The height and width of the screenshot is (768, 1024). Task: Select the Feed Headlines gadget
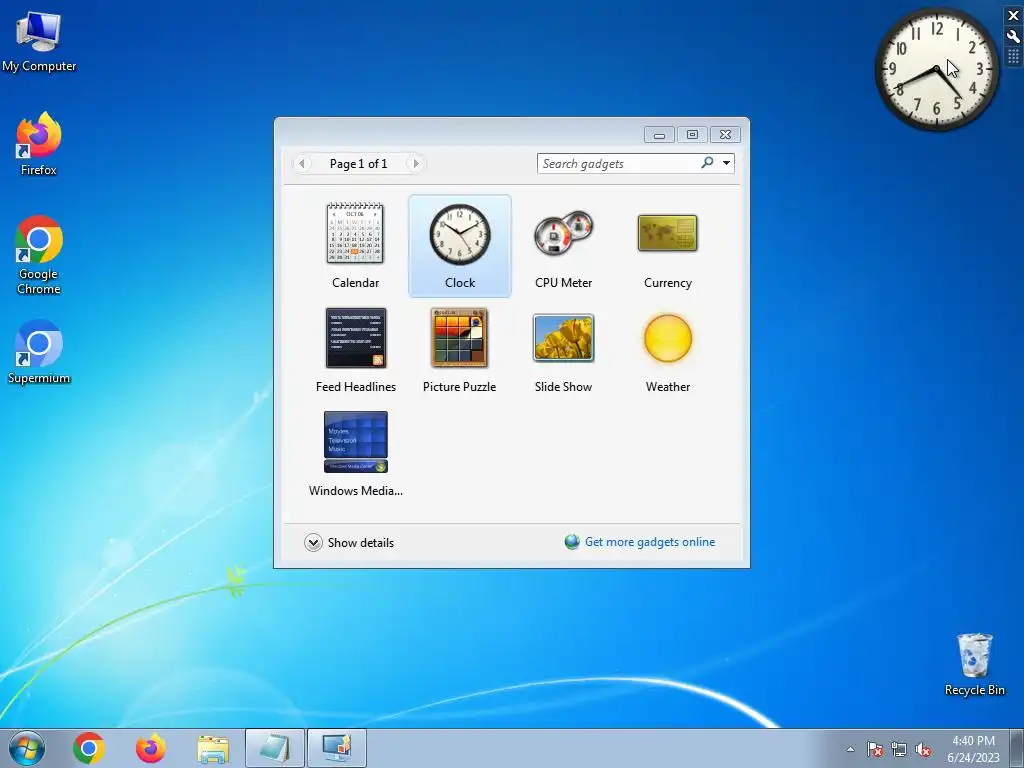(355, 350)
